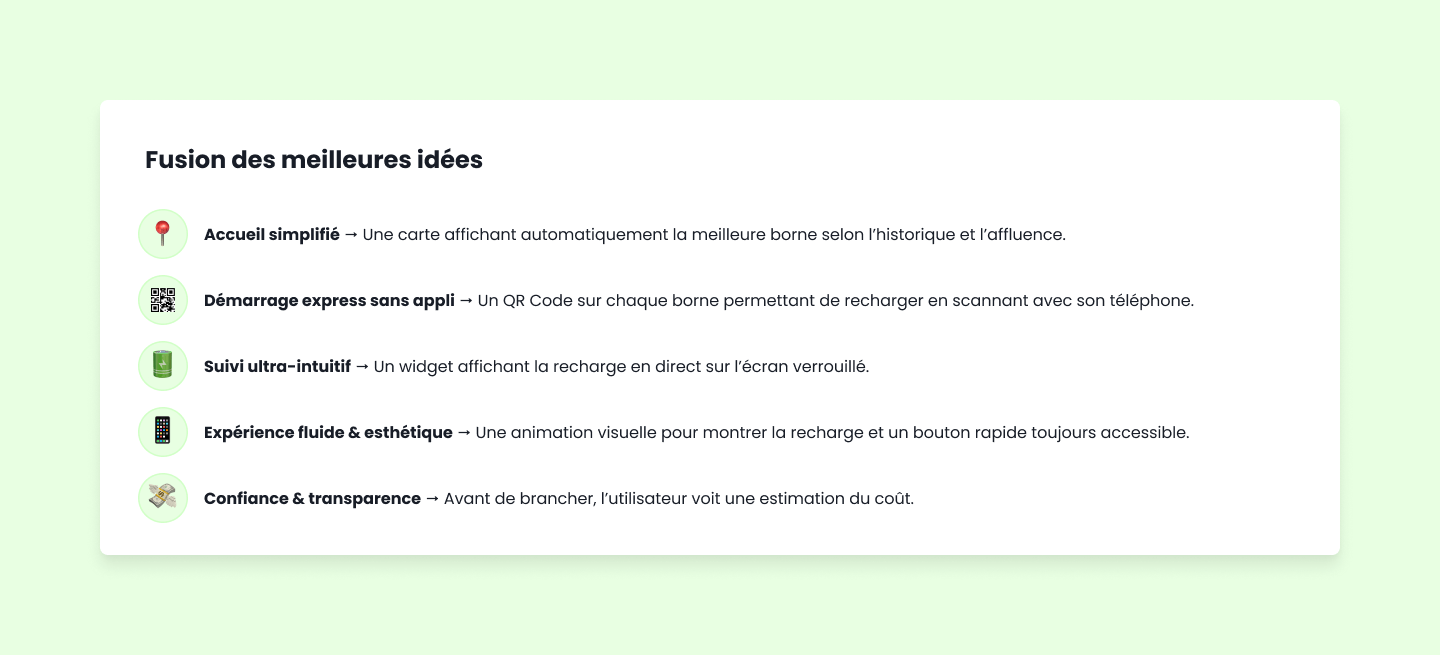Click the arrow after "Démarrage express sans appli"
This screenshot has height=655, width=1440.
466,301
